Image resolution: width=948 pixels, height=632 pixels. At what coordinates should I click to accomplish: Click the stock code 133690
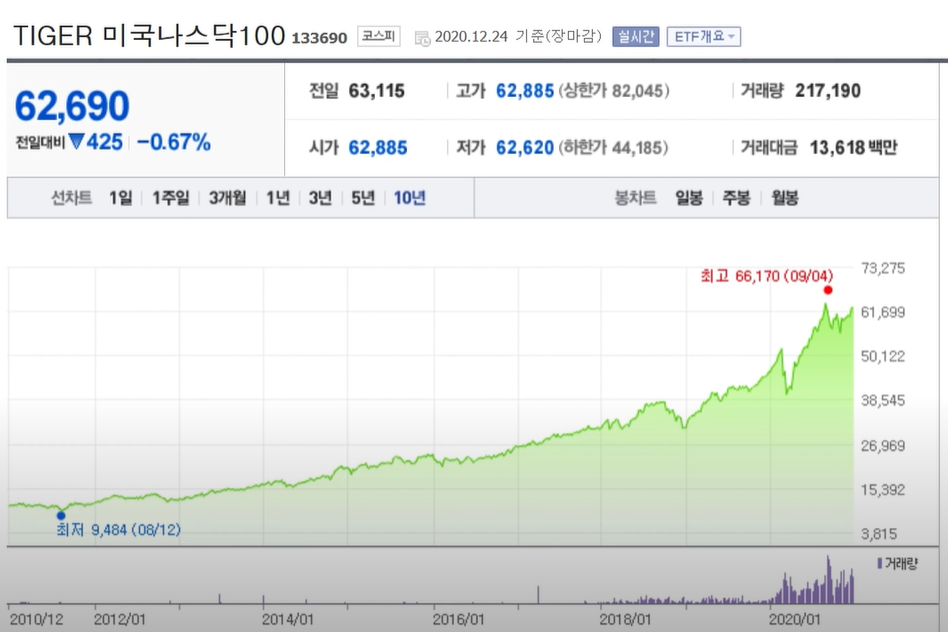(319, 38)
